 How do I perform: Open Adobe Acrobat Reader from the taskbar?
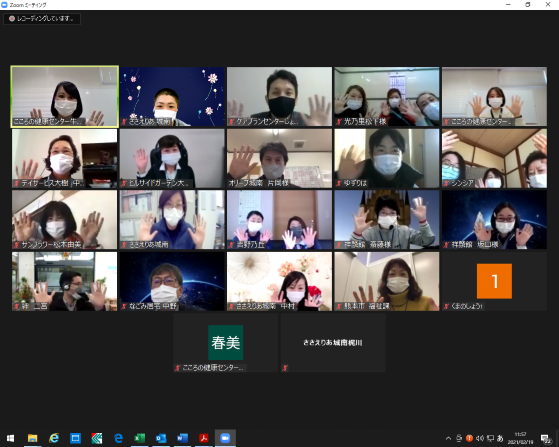(204, 438)
